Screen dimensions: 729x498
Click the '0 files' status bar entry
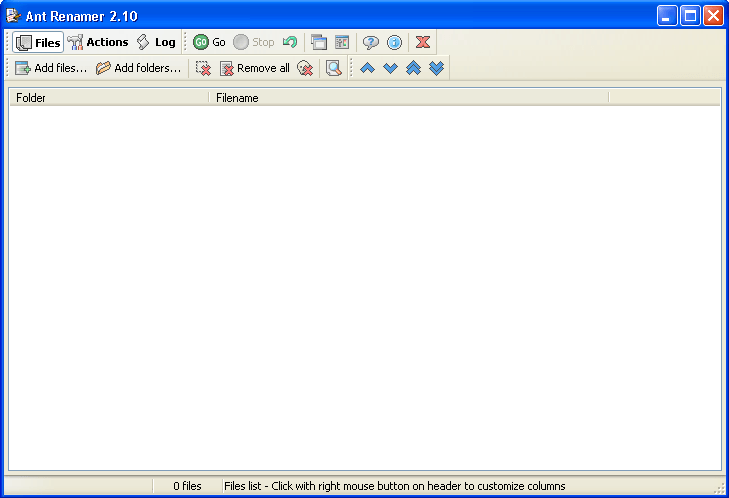pos(187,486)
